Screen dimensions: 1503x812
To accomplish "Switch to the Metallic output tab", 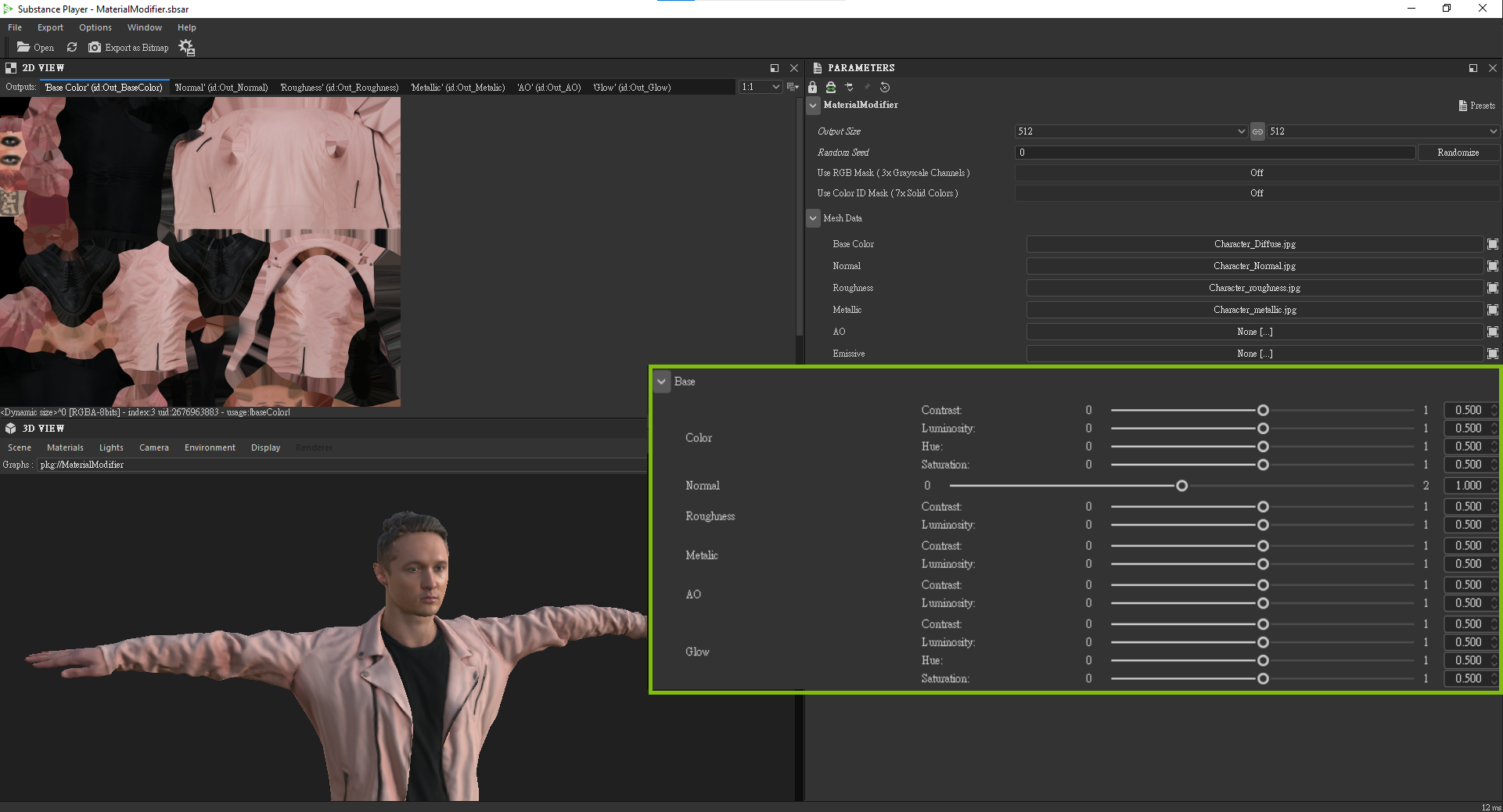I will [x=458, y=88].
